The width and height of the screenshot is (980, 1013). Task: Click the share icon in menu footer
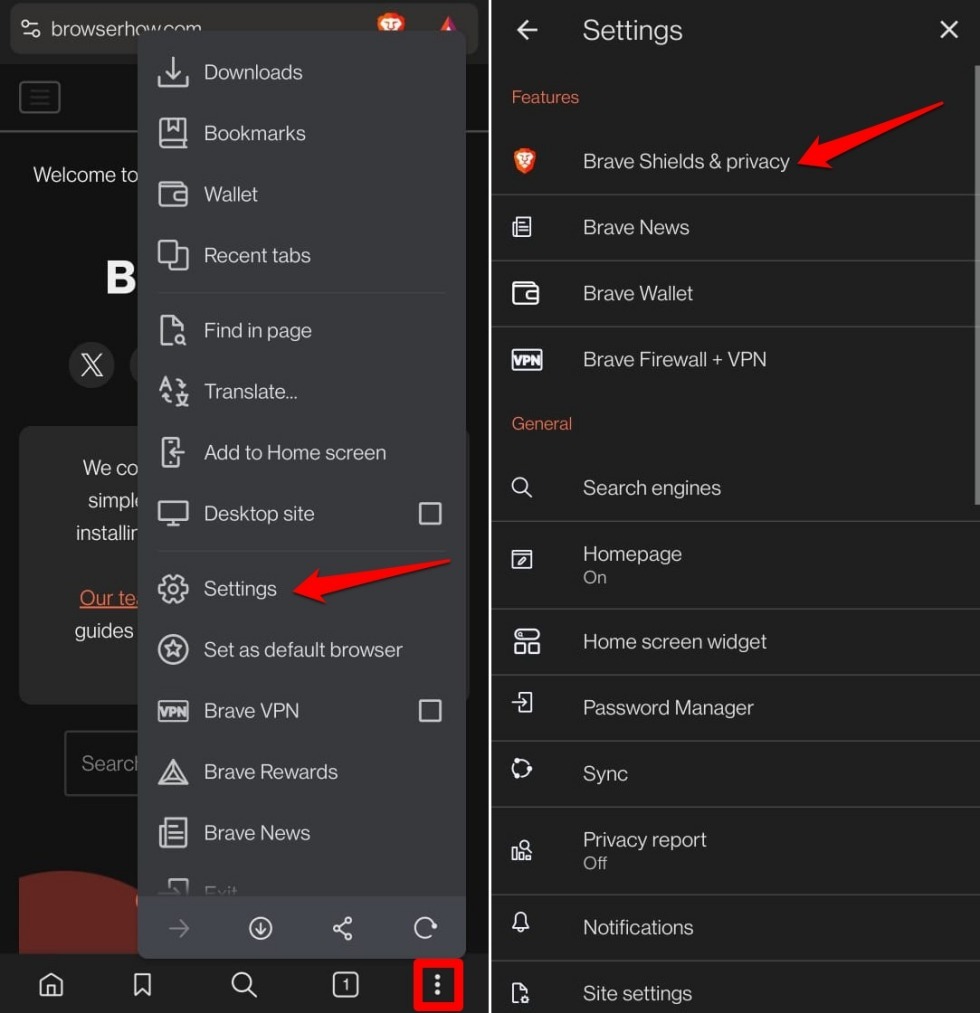click(x=342, y=928)
